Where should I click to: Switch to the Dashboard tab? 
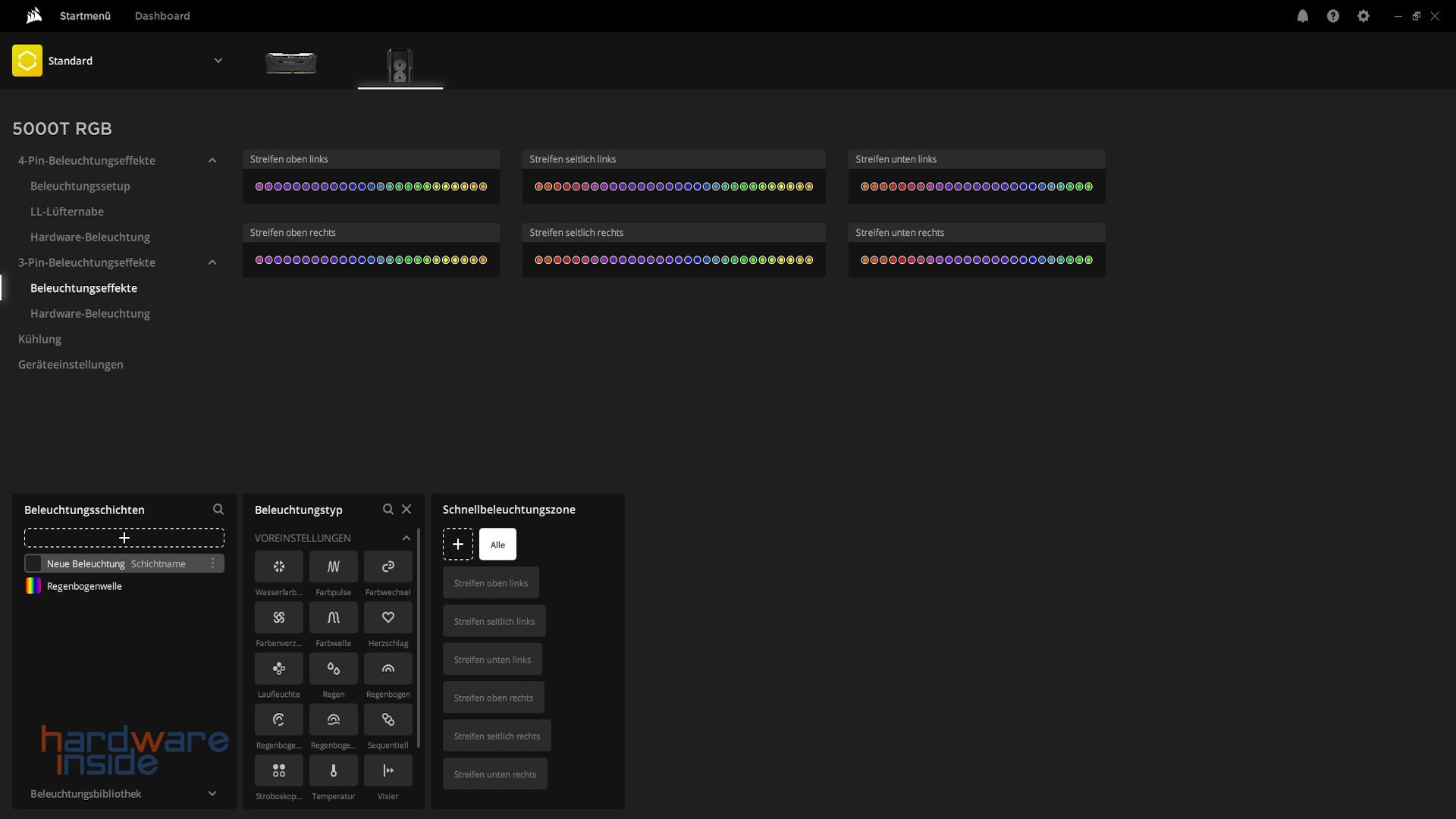point(162,16)
